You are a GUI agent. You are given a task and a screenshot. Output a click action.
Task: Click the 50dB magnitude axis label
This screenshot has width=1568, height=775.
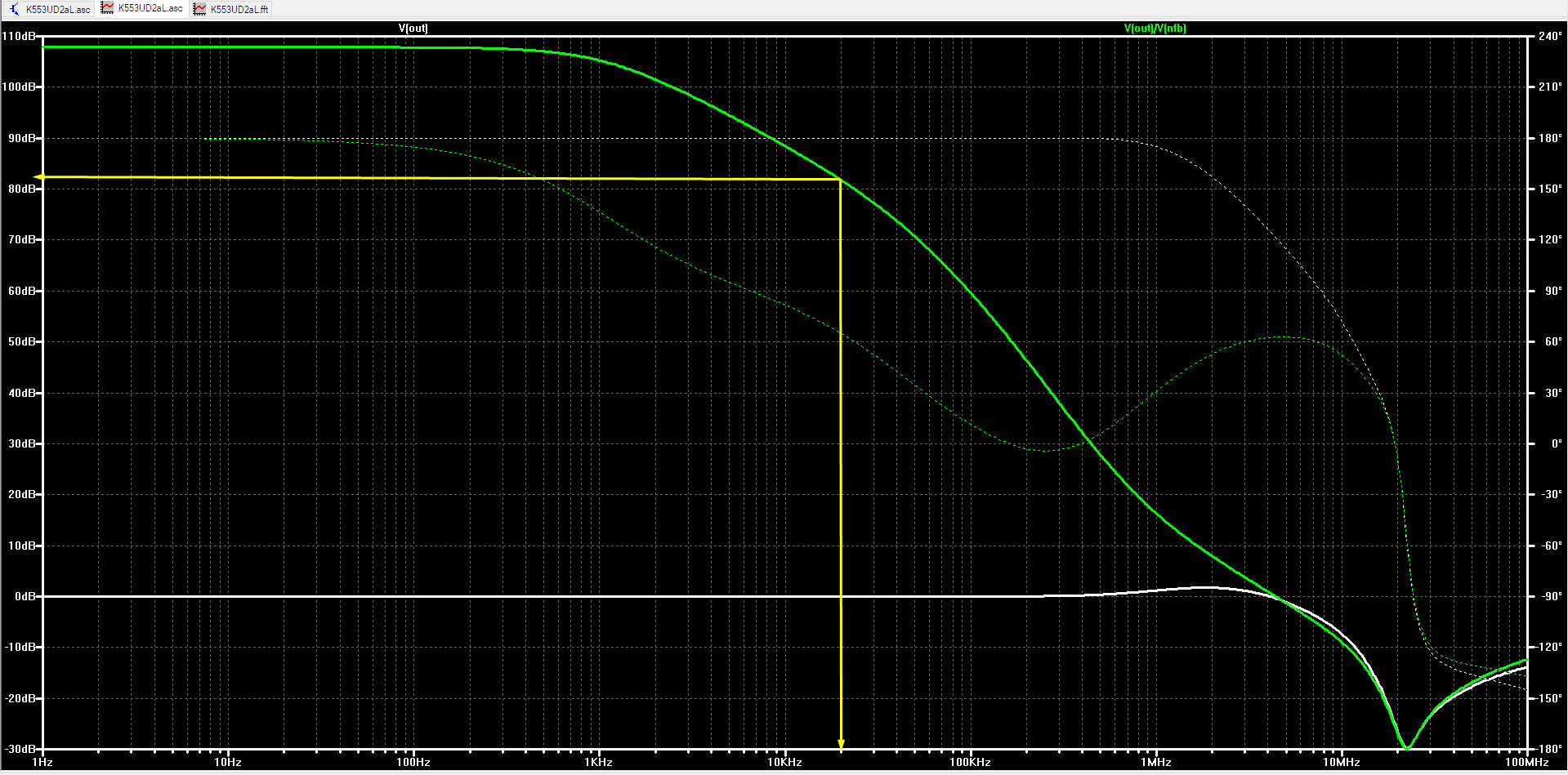[23, 341]
